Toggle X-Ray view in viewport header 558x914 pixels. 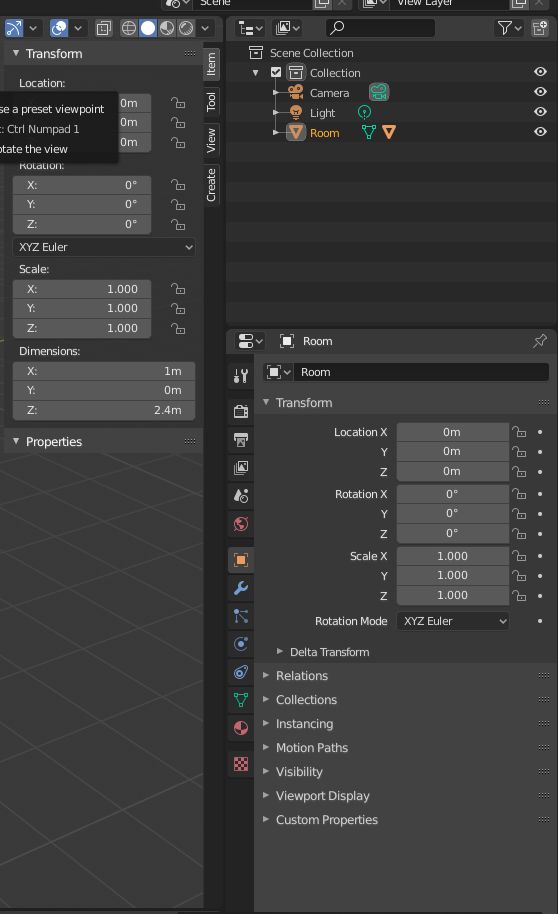103,28
